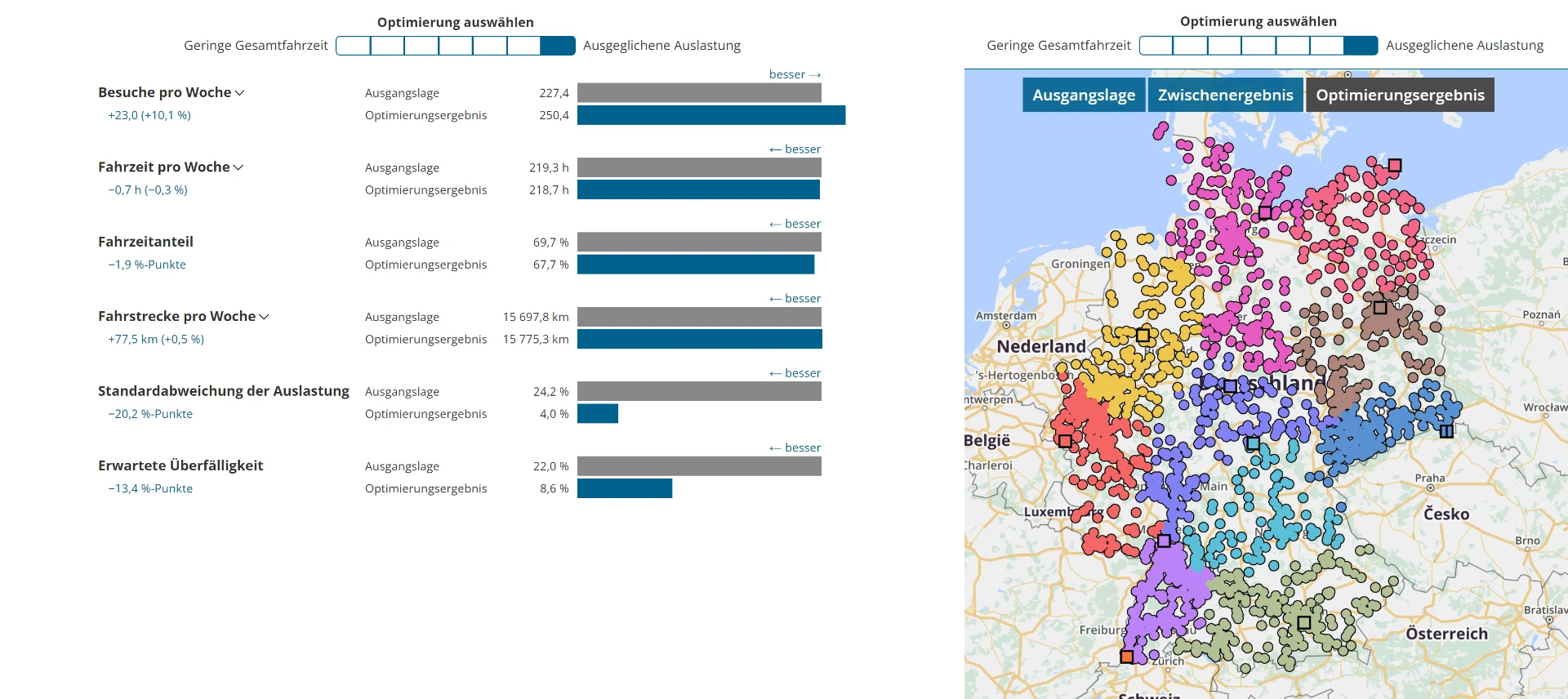Click the '+23,0 (+10,1 %)' change value
The width and height of the screenshot is (1568, 699).
point(149,115)
